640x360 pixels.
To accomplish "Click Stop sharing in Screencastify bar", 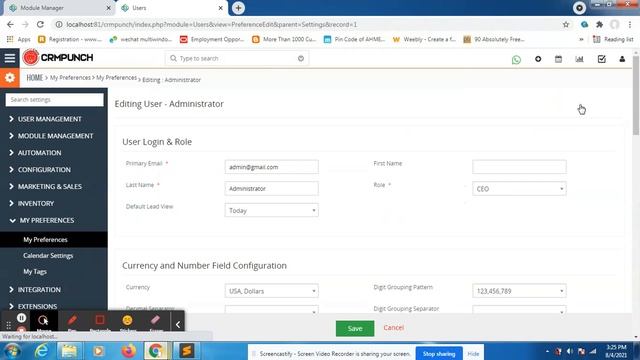I will [x=439, y=353].
